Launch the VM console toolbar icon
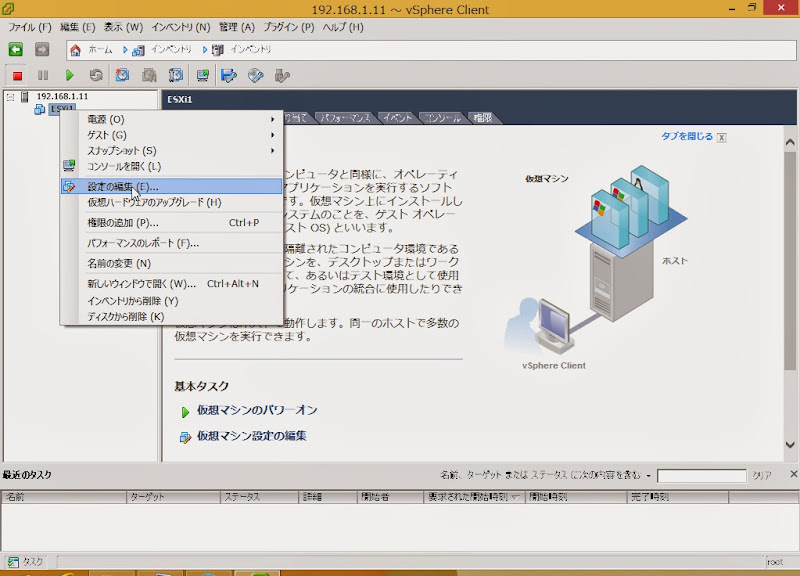 tap(203, 76)
